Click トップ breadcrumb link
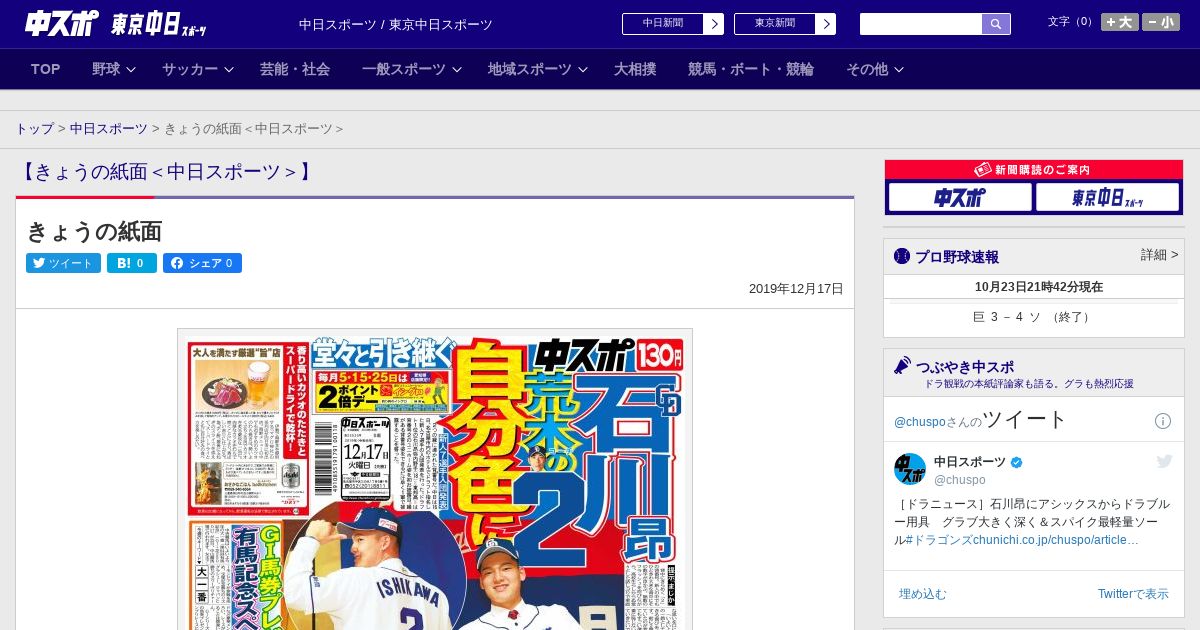Screen dimensions: 1200x630 tap(34, 129)
